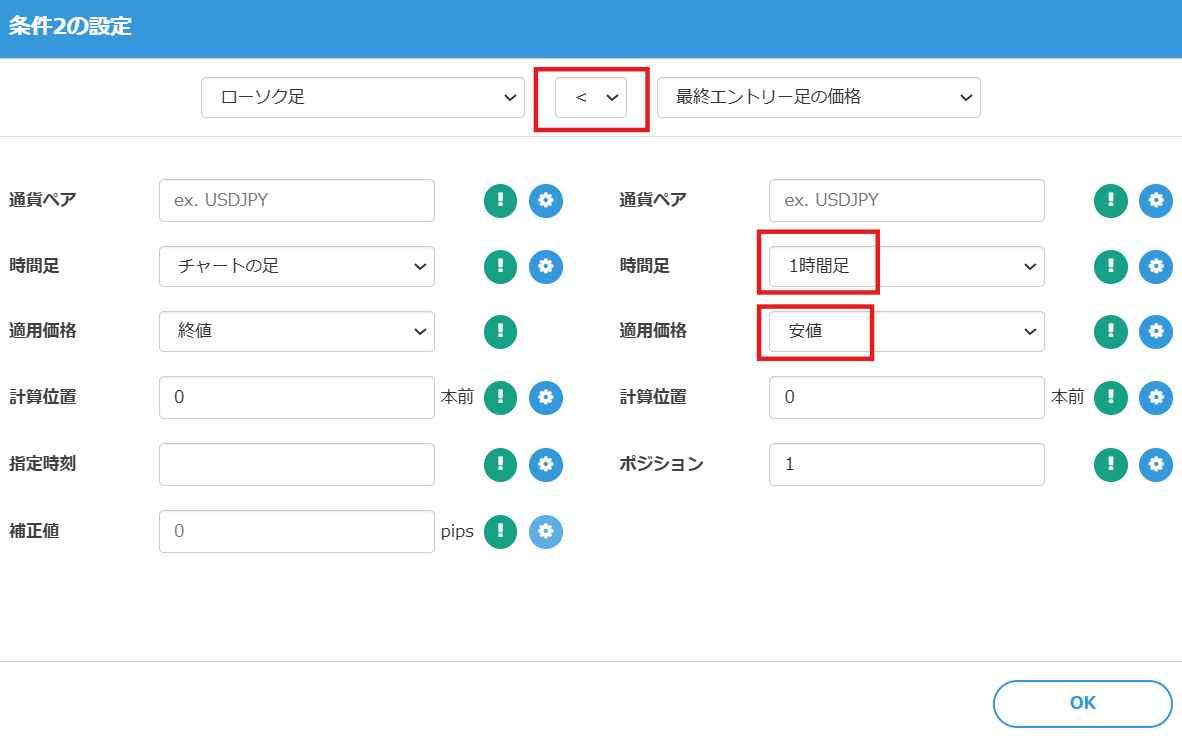Open the 安値 applied price dropdown
1182x742 pixels.
tap(906, 332)
